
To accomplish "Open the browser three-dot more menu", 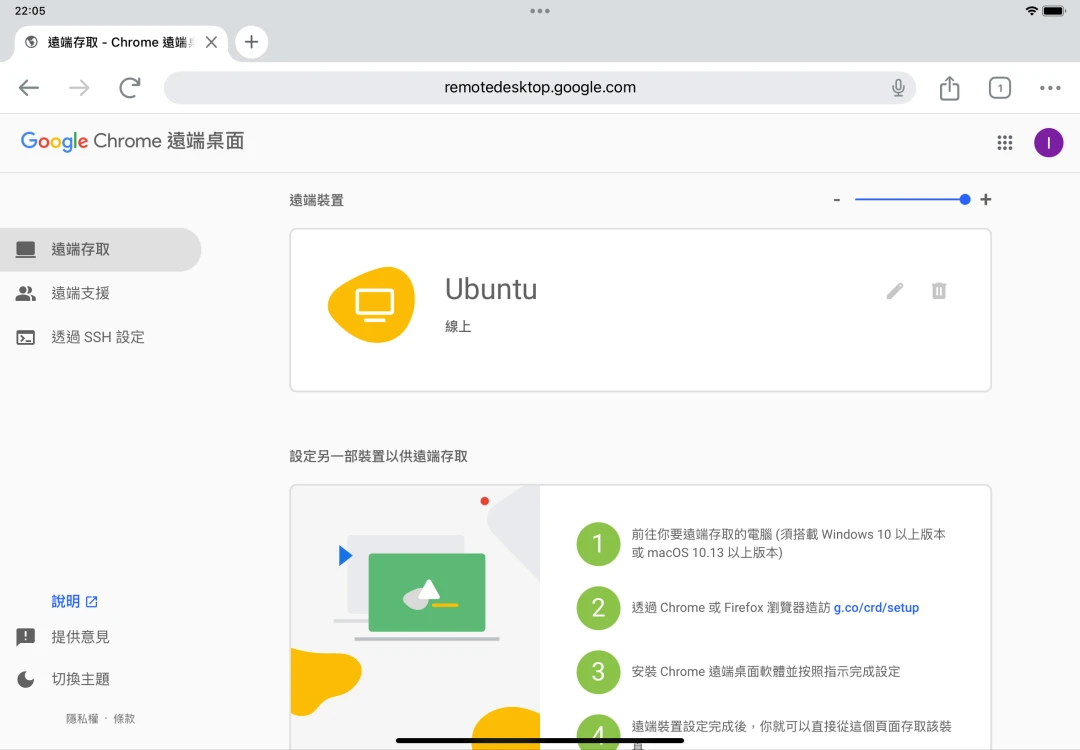I will tap(1049, 88).
